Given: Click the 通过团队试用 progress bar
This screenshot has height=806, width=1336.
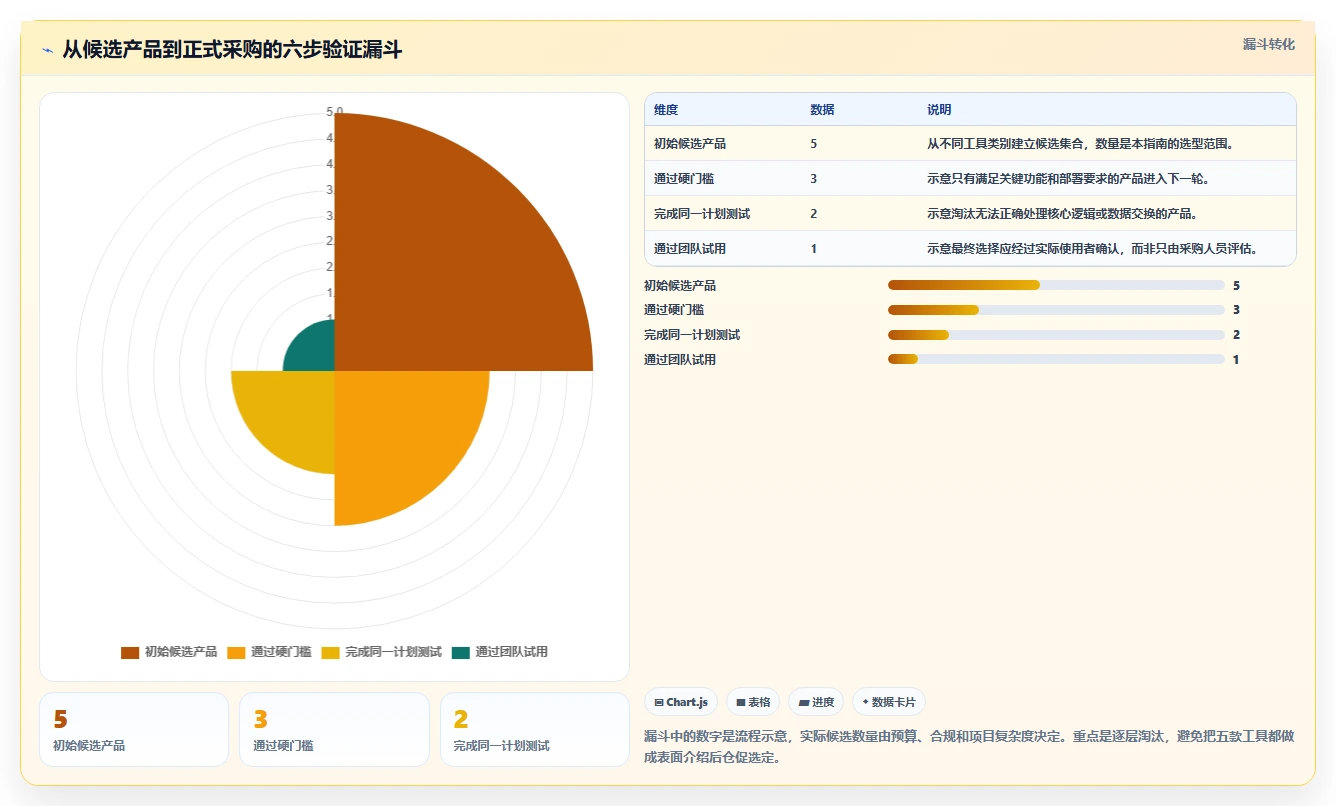Looking at the screenshot, I should (x=1056, y=359).
